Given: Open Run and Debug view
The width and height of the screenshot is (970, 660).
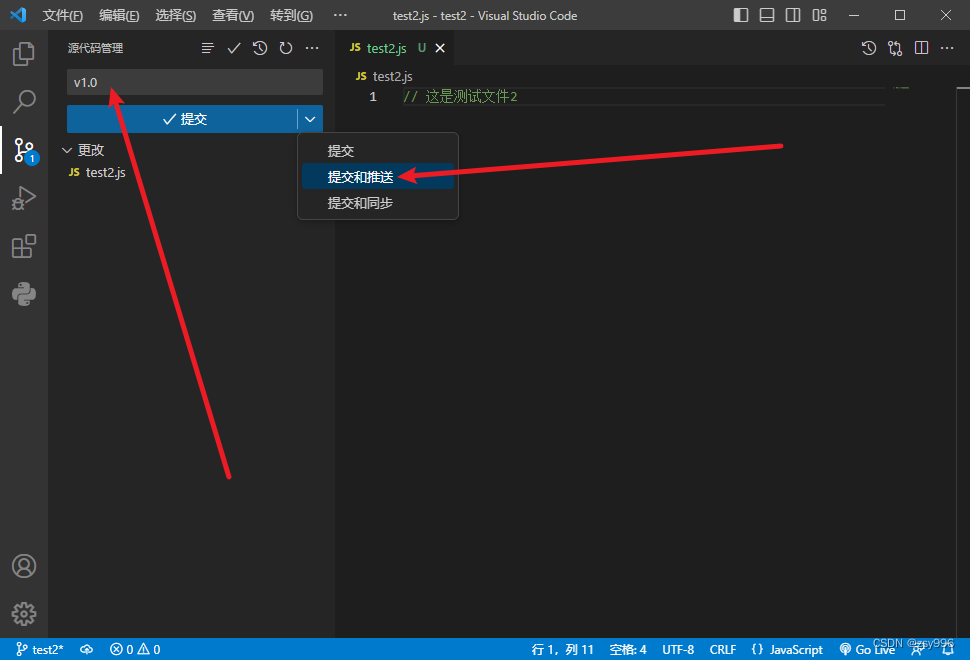Looking at the screenshot, I should [x=24, y=199].
